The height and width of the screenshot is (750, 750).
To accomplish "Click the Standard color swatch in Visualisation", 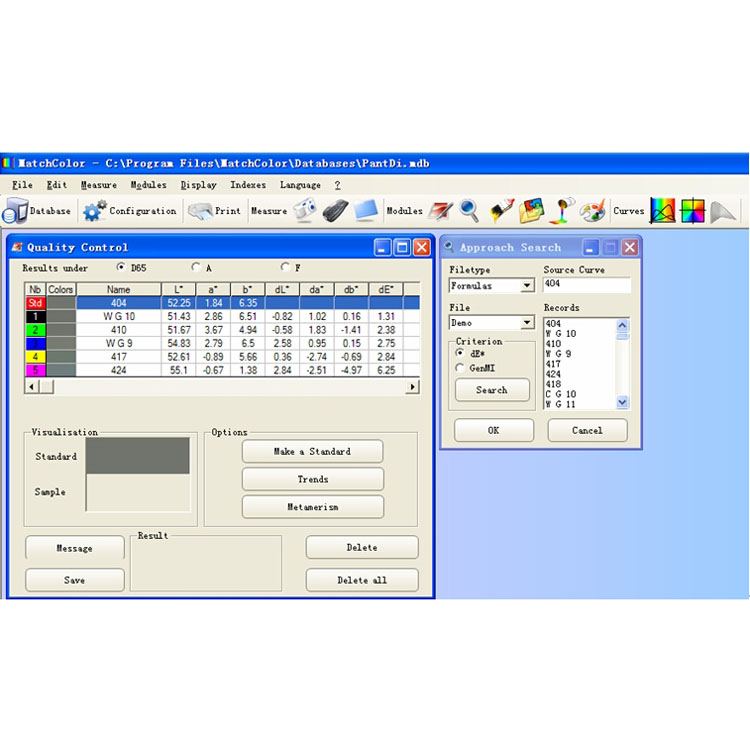I will coord(137,456).
